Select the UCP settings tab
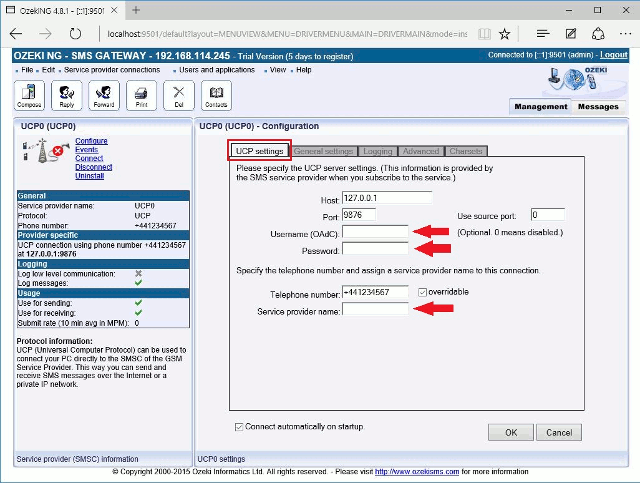640x483 pixels. coord(260,151)
